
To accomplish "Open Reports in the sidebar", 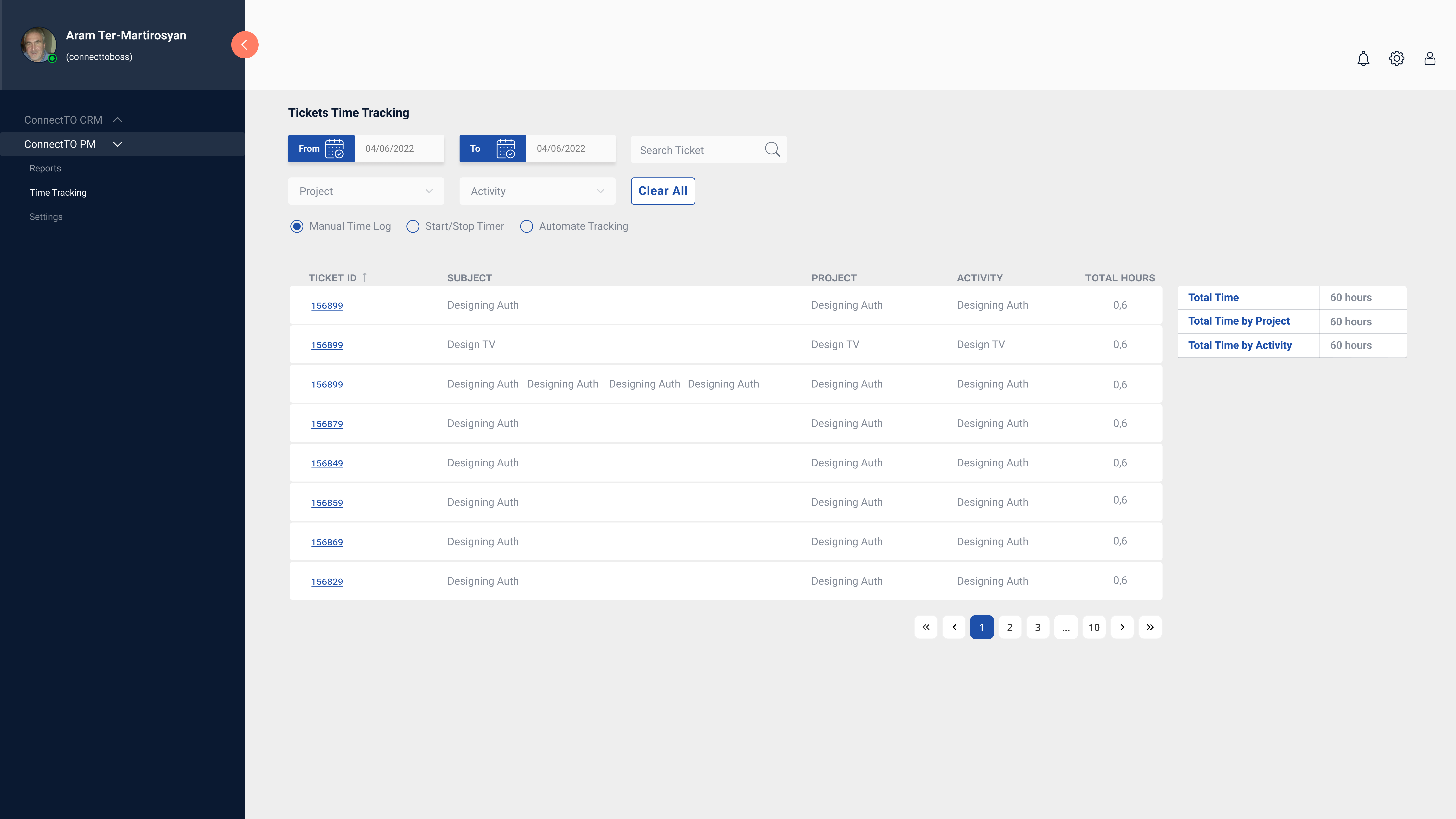I will tap(45, 168).
